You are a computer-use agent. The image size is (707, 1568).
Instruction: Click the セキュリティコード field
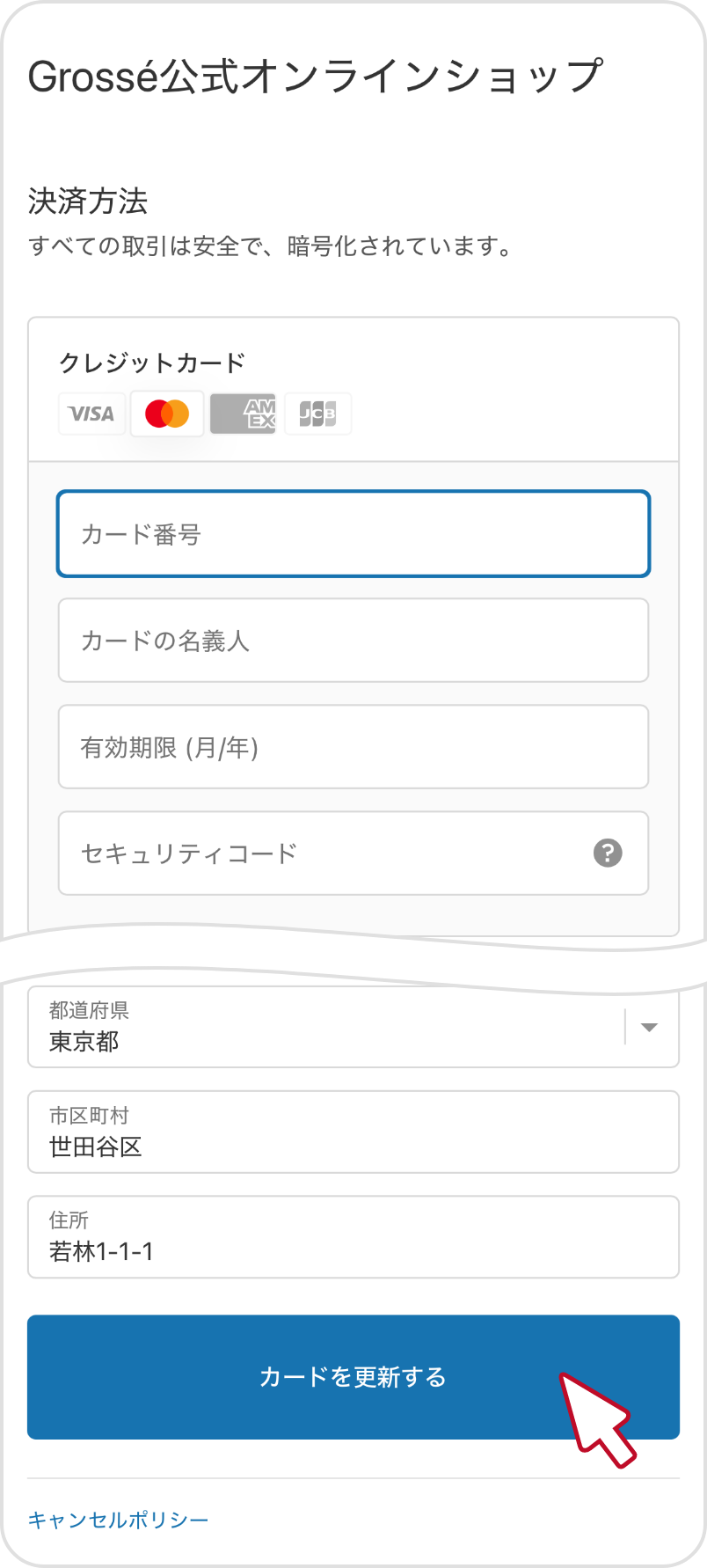(x=353, y=854)
